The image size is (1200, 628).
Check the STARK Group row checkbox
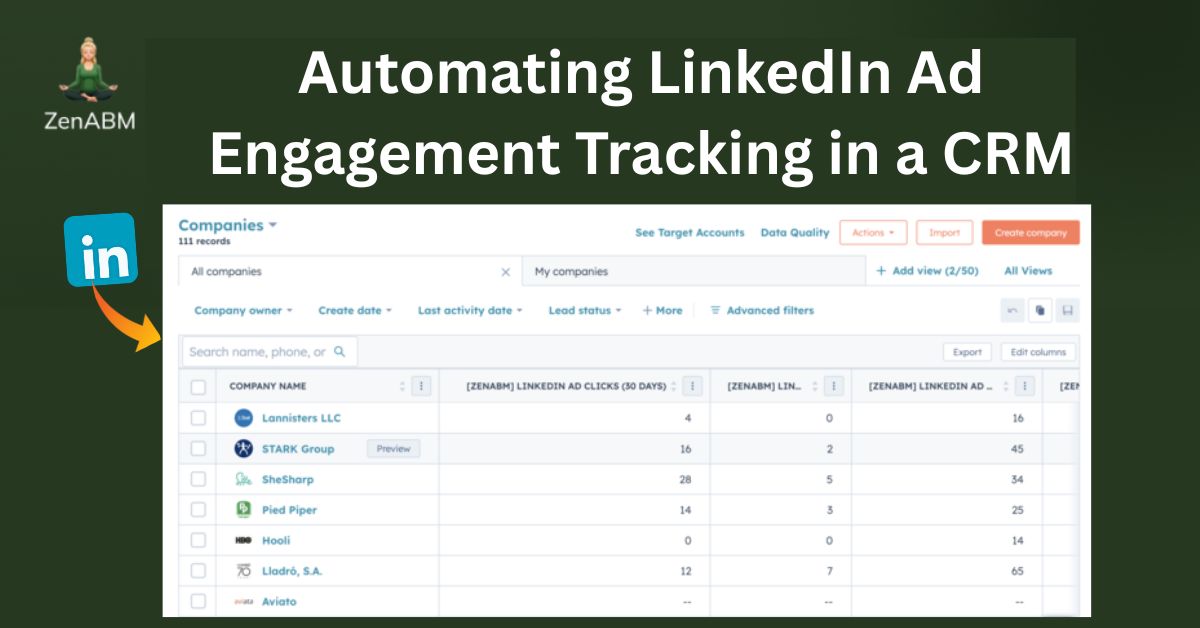tap(198, 449)
